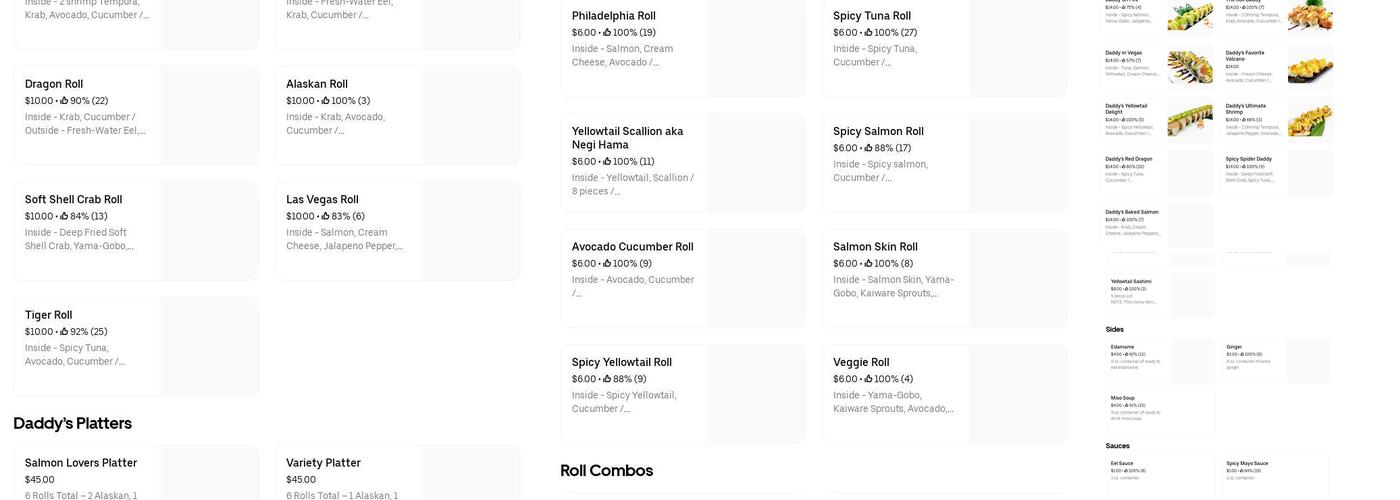Click thumbs-up icon on Spicy Yellowtail Roll

click(607, 380)
